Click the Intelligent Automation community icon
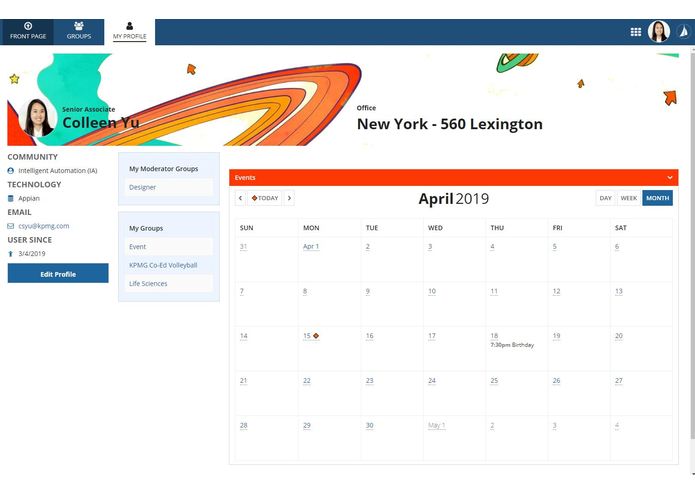 (11, 171)
